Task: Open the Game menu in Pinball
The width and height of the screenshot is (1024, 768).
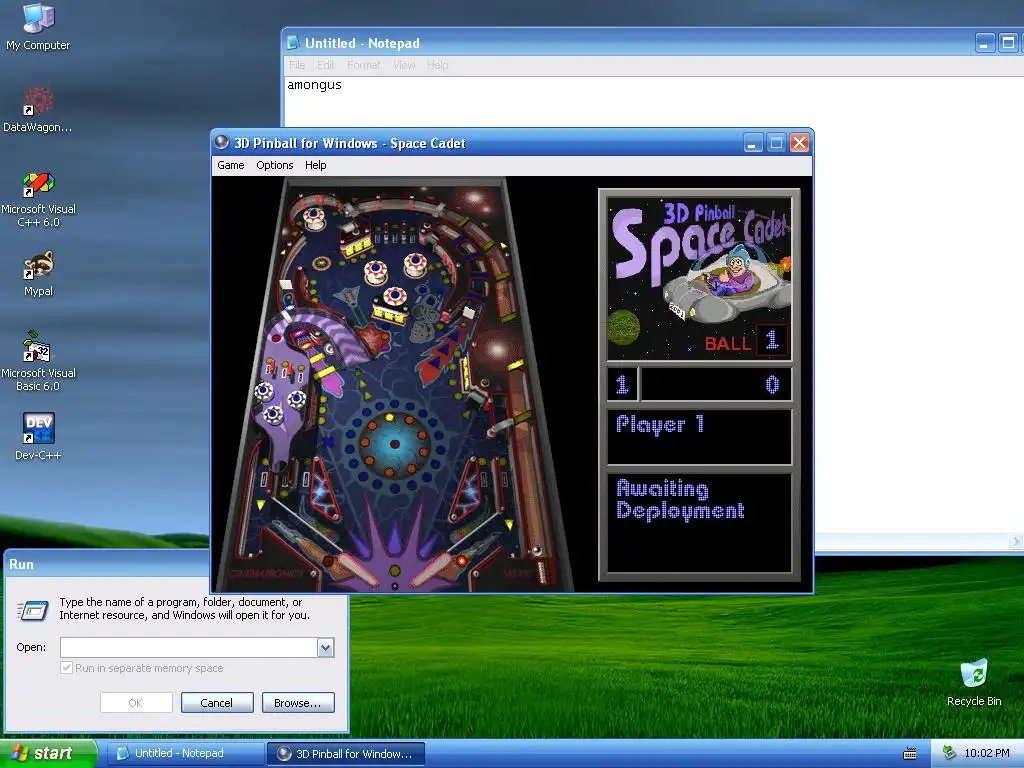Action: (x=231, y=165)
